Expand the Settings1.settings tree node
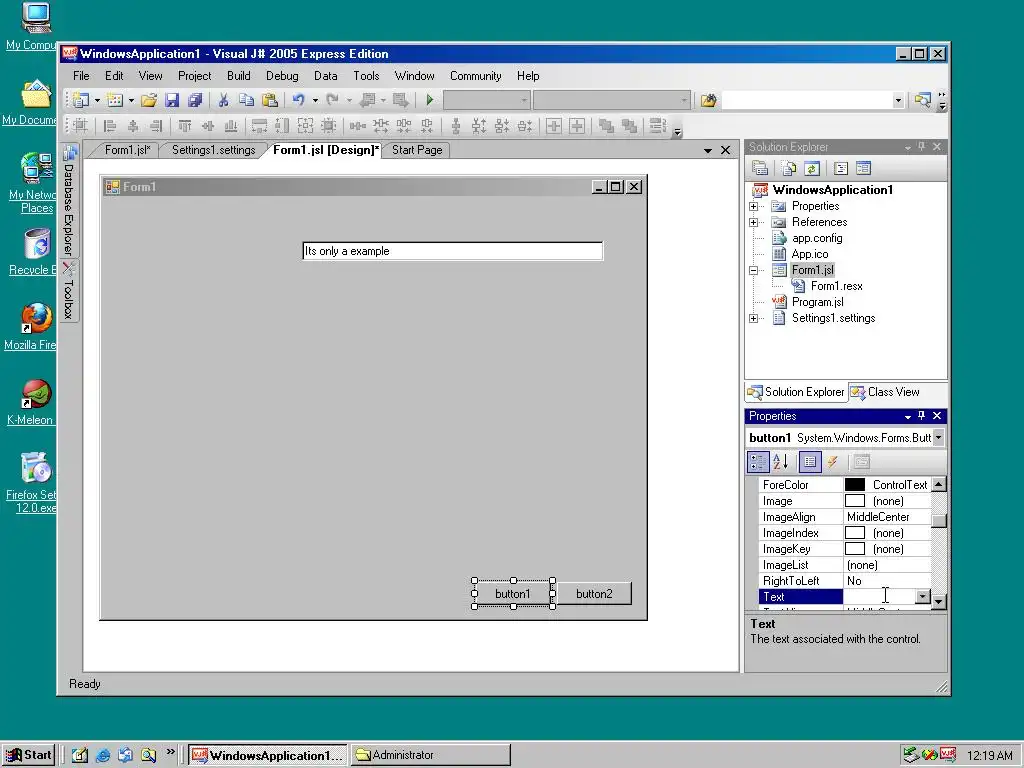Screen dimensions: 1024x768 [x=754, y=319]
